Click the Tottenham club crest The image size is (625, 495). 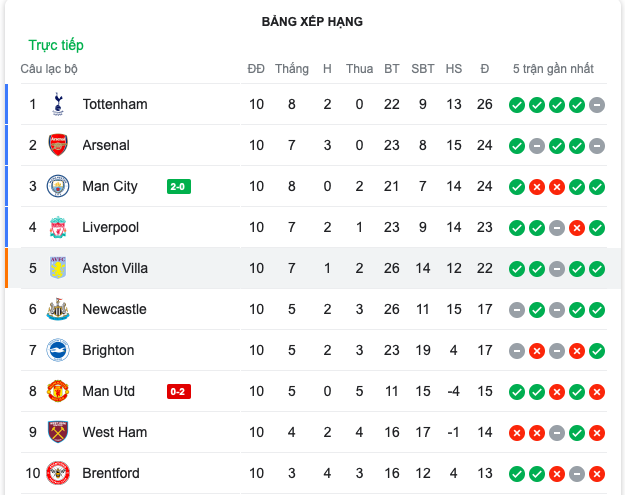(58, 104)
